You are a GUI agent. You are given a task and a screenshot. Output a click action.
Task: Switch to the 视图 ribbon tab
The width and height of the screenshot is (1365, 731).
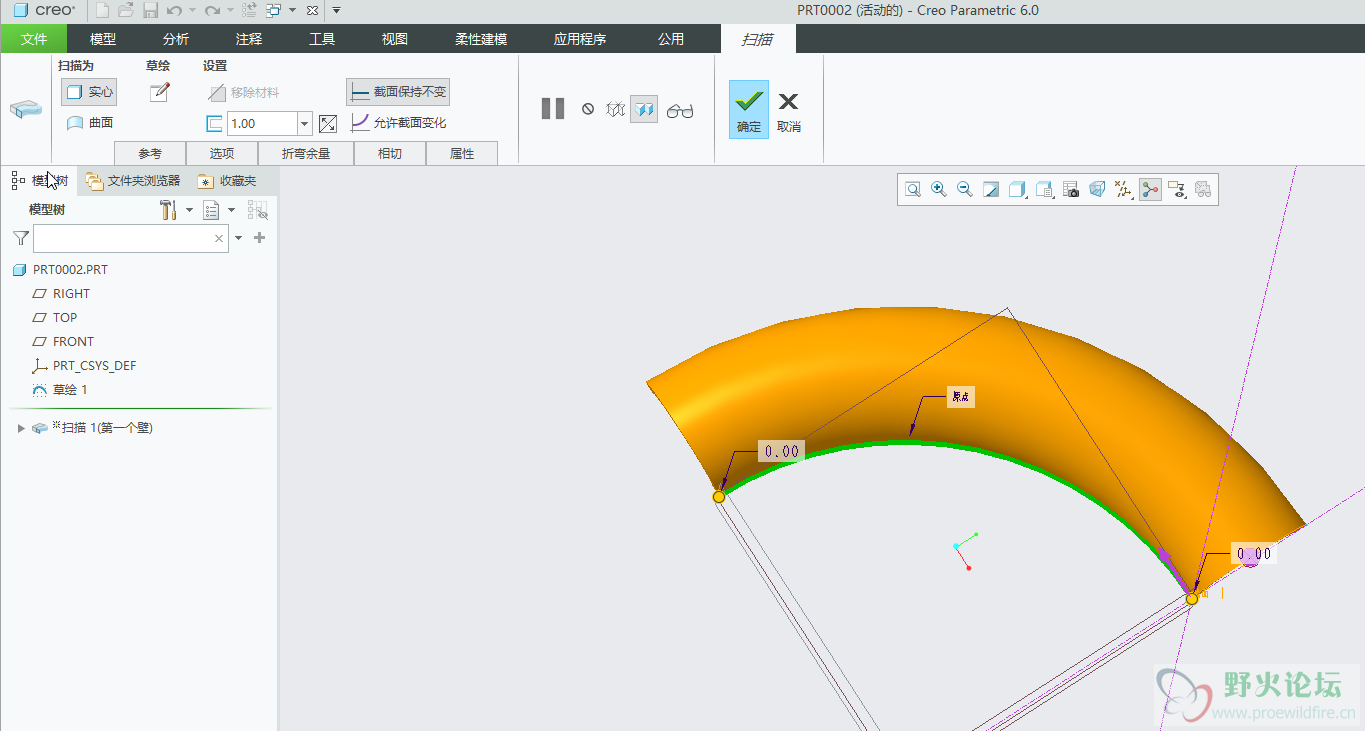[395, 39]
